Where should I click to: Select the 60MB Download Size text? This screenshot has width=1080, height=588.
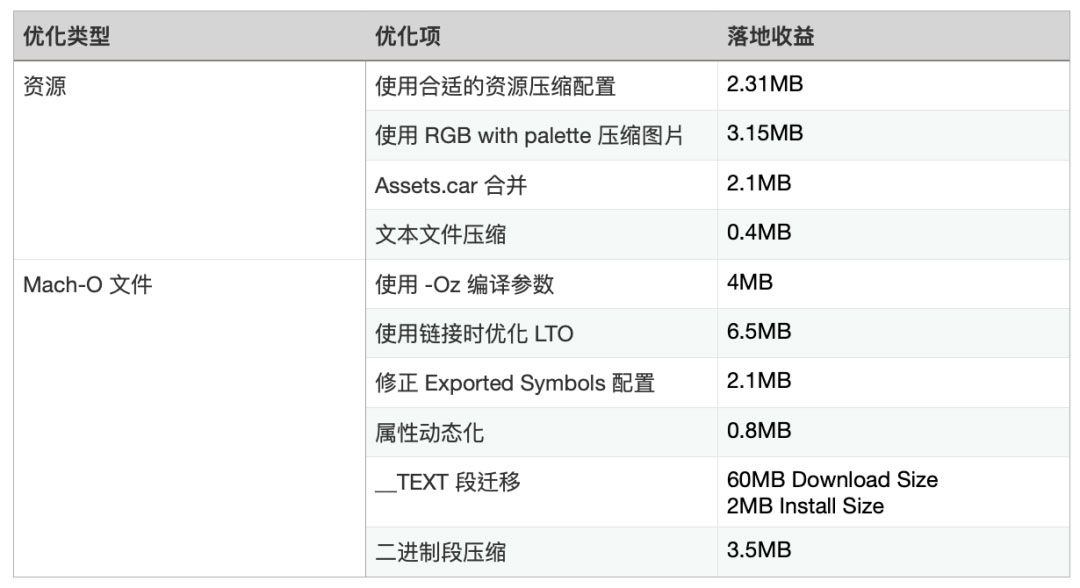[x=832, y=480]
